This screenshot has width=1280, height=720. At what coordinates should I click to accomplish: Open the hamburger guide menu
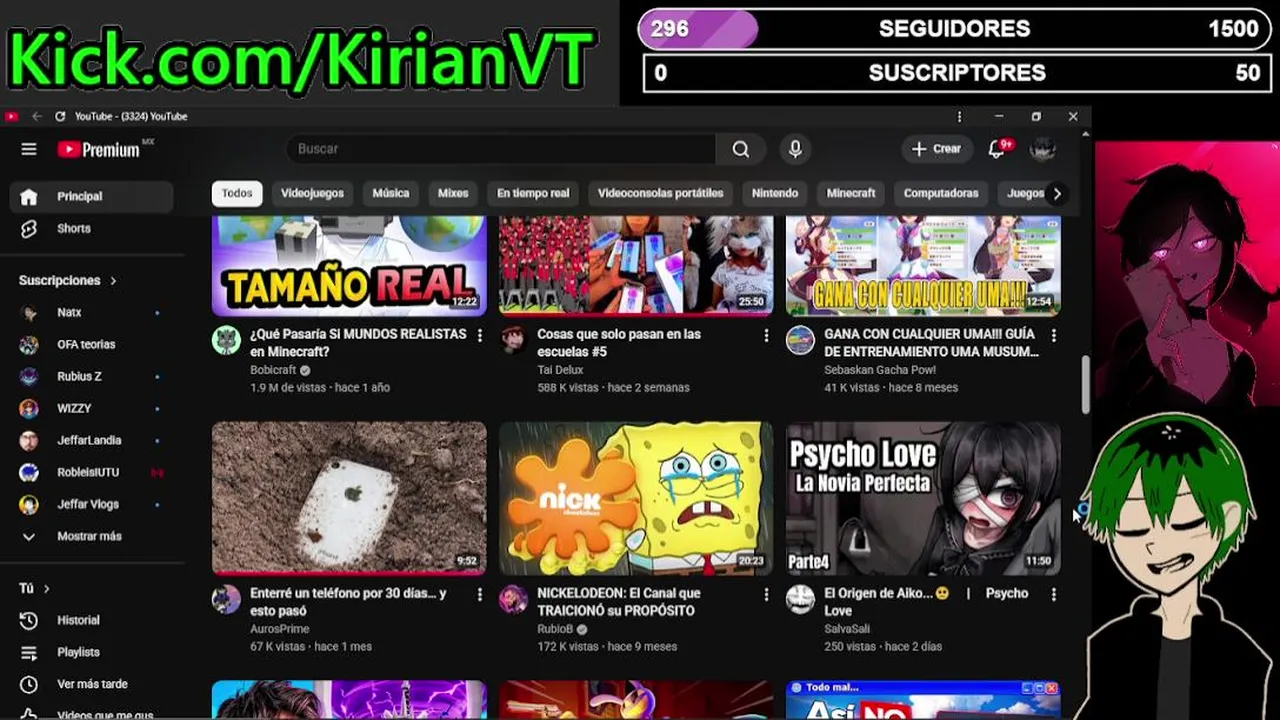pyautogui.click(x=29, y=149)
